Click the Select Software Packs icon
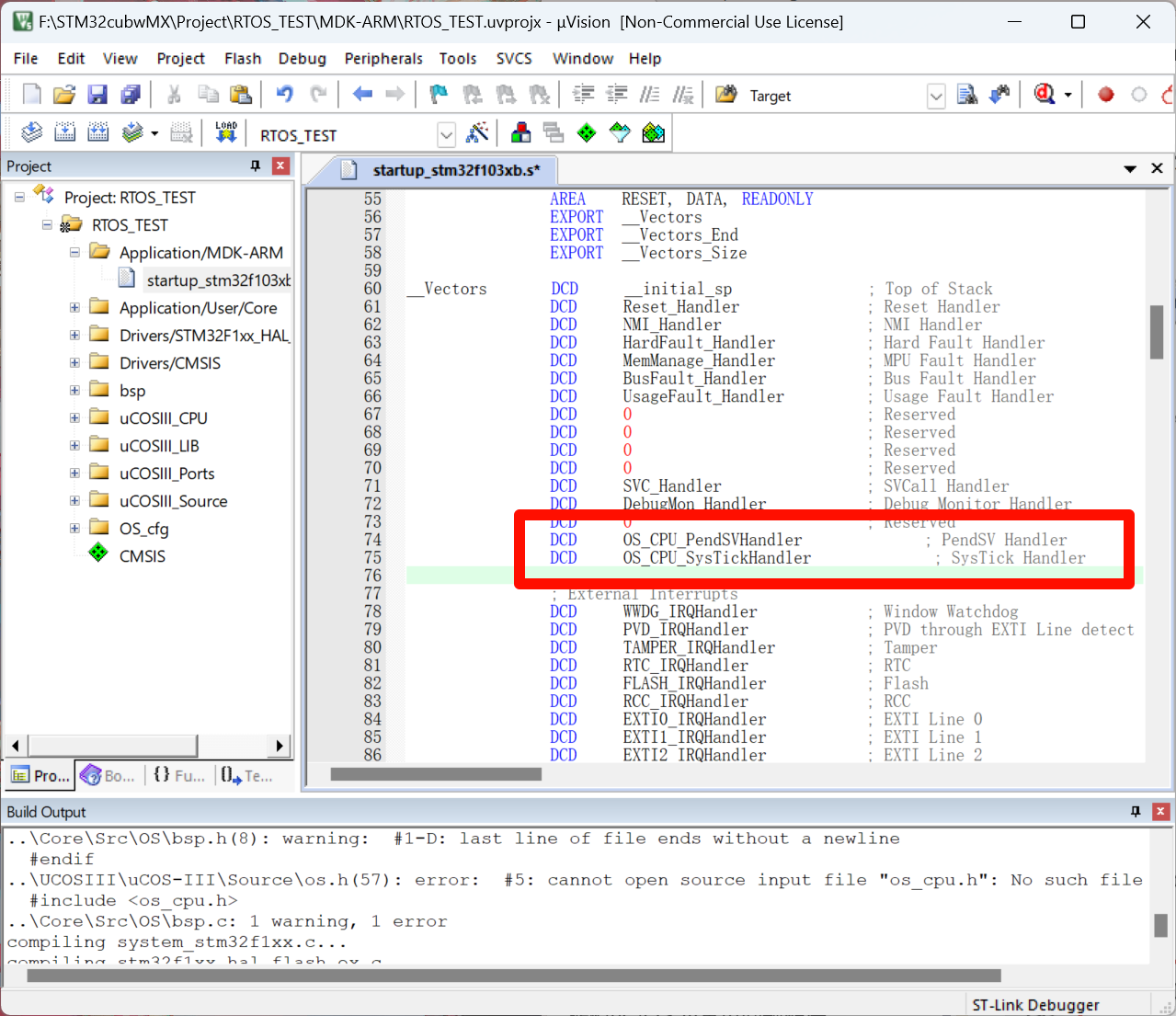 (x=620, y=133)
